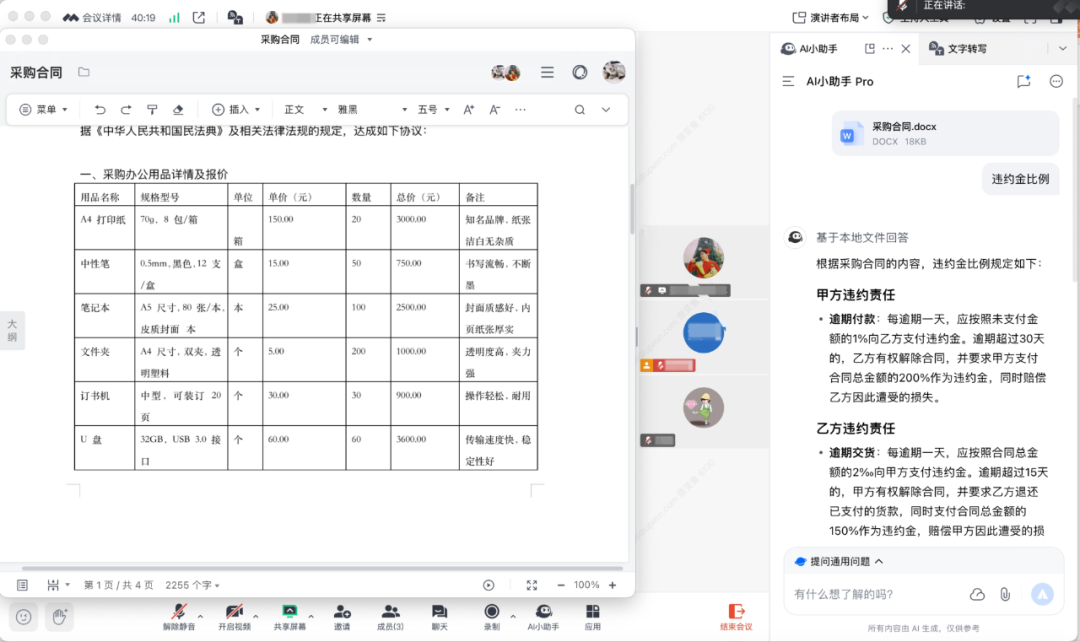Click the eraser clear-formatting icon
Viewport: 1080px width, 642px height.
coord(178,110)
